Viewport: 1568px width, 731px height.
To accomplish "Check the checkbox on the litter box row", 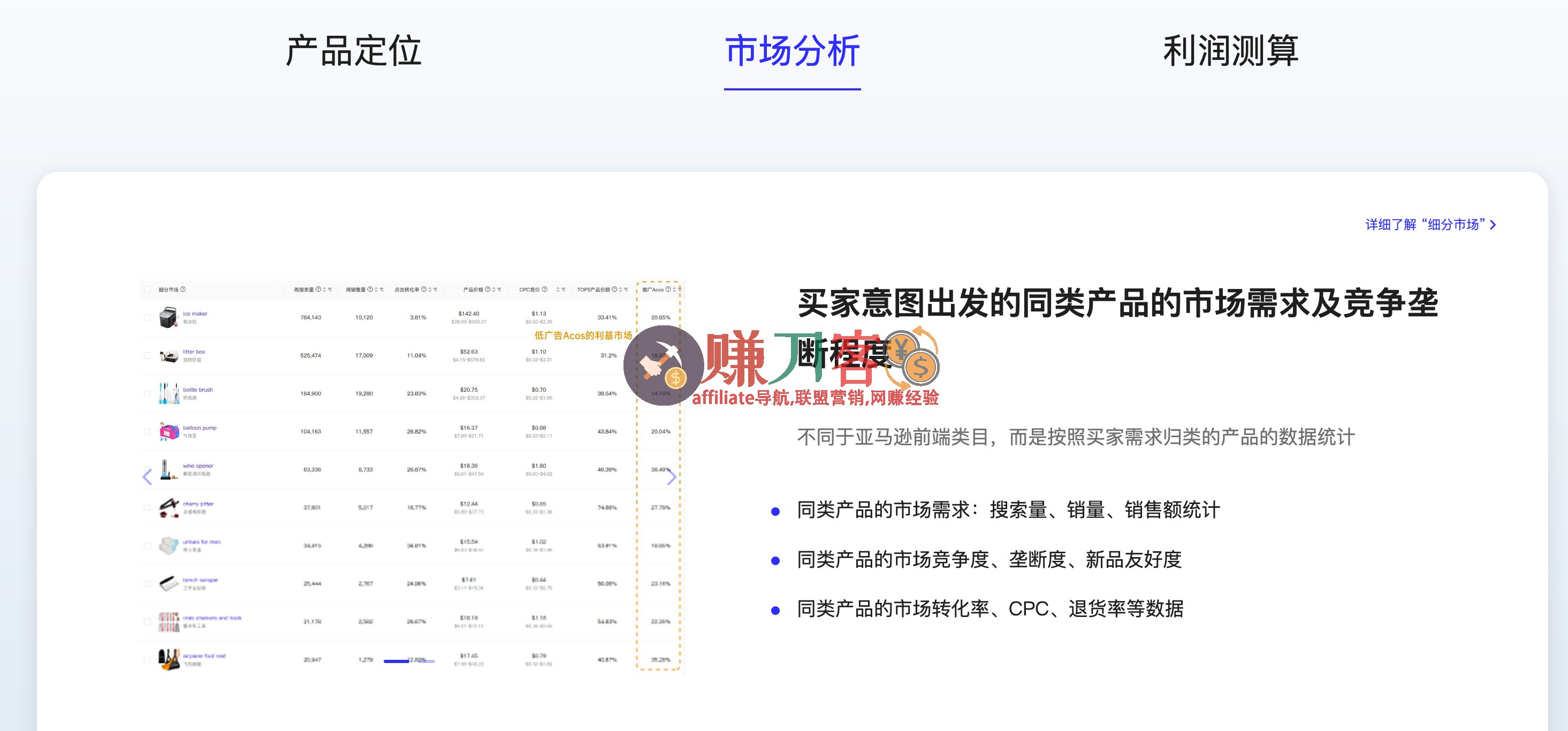I will [x=146, y=355].
